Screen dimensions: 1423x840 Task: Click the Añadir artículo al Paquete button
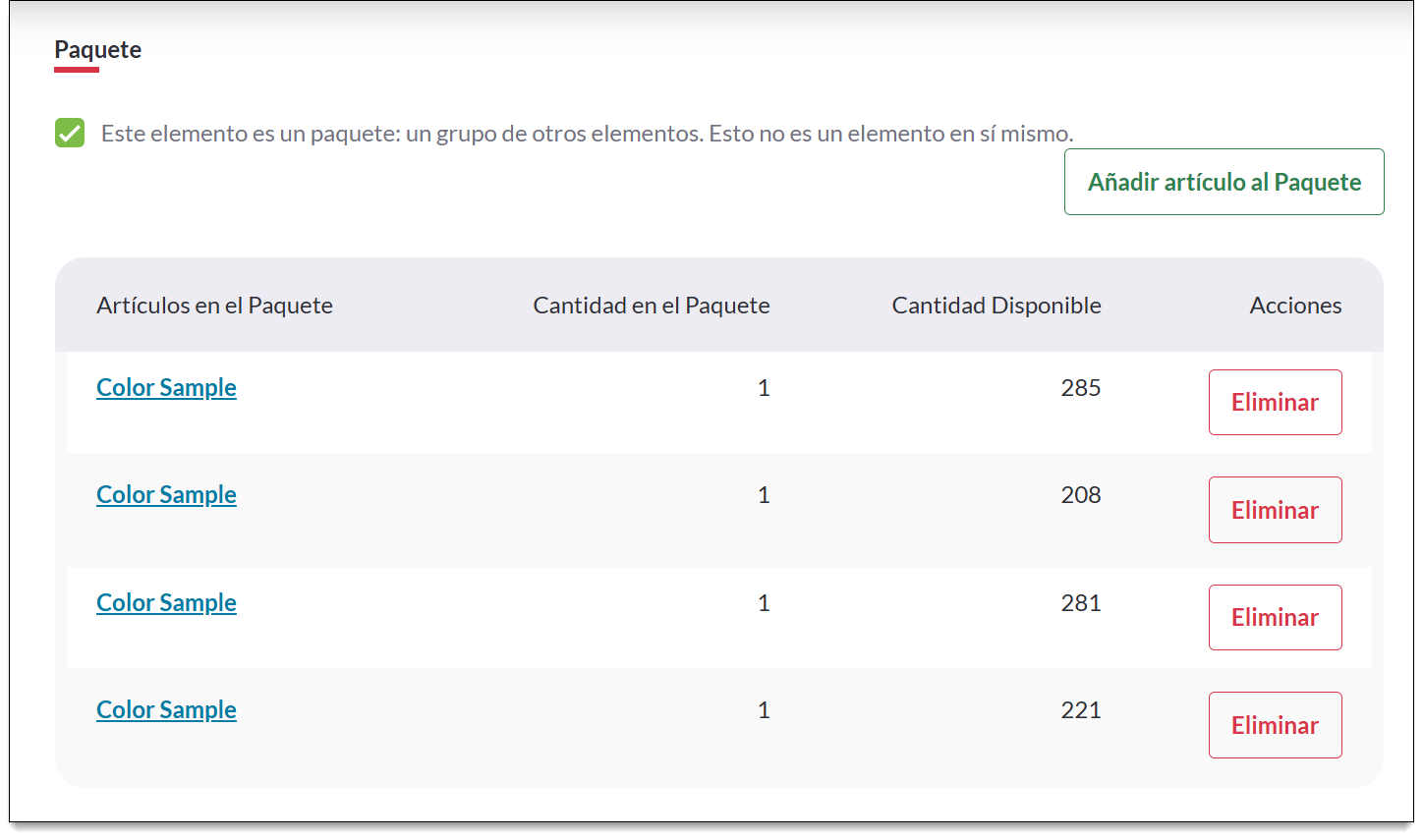[x=1224, y=182]
